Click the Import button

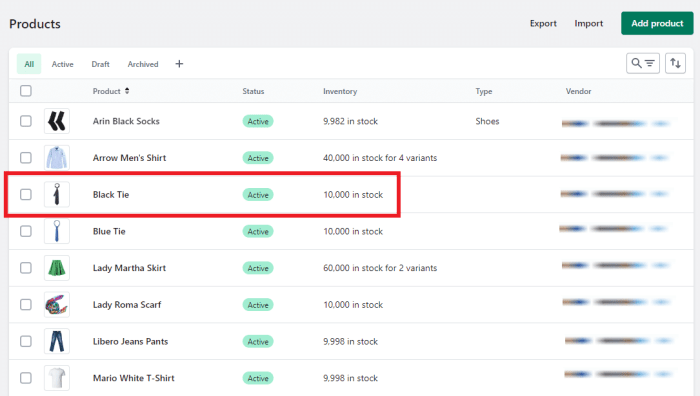588,23
